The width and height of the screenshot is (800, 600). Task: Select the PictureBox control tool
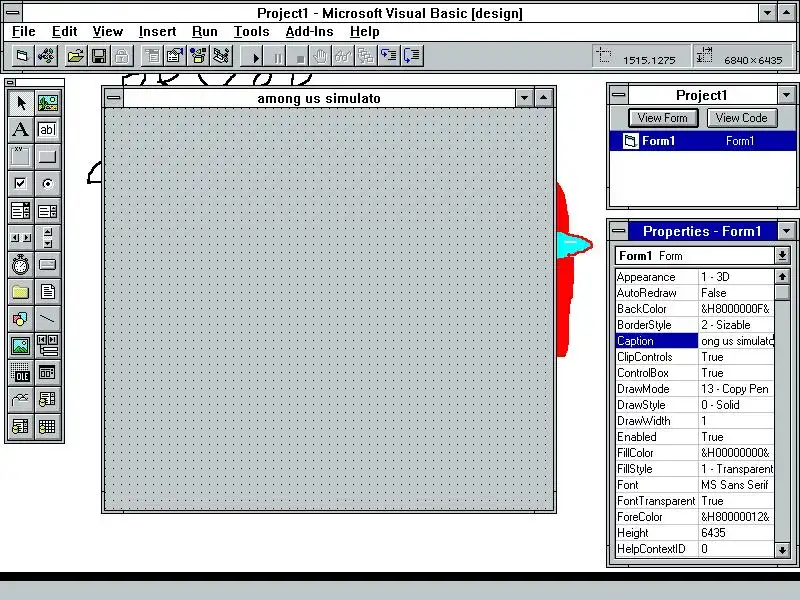click(x=47, y=103)
